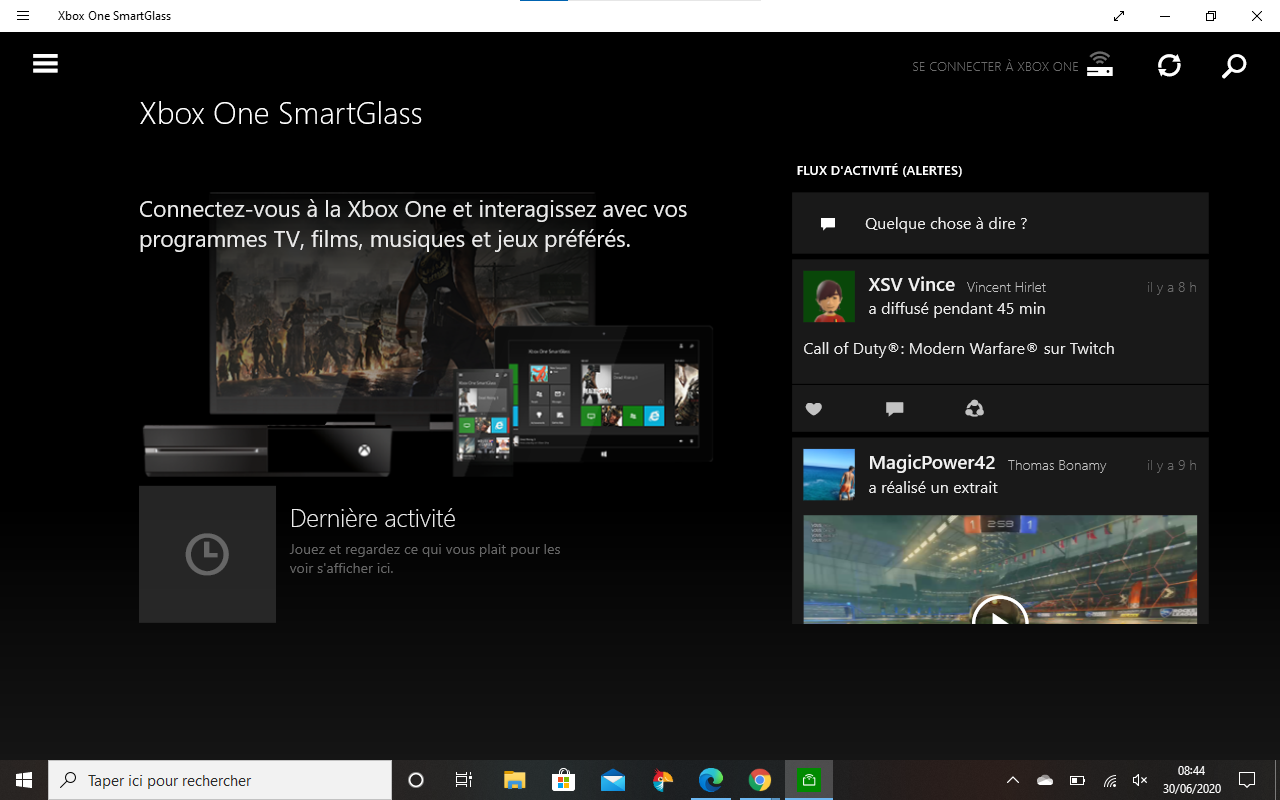Open Windows notification center
The width and height of the screenshot is (1280, 800).
(x=1247, y=780)
